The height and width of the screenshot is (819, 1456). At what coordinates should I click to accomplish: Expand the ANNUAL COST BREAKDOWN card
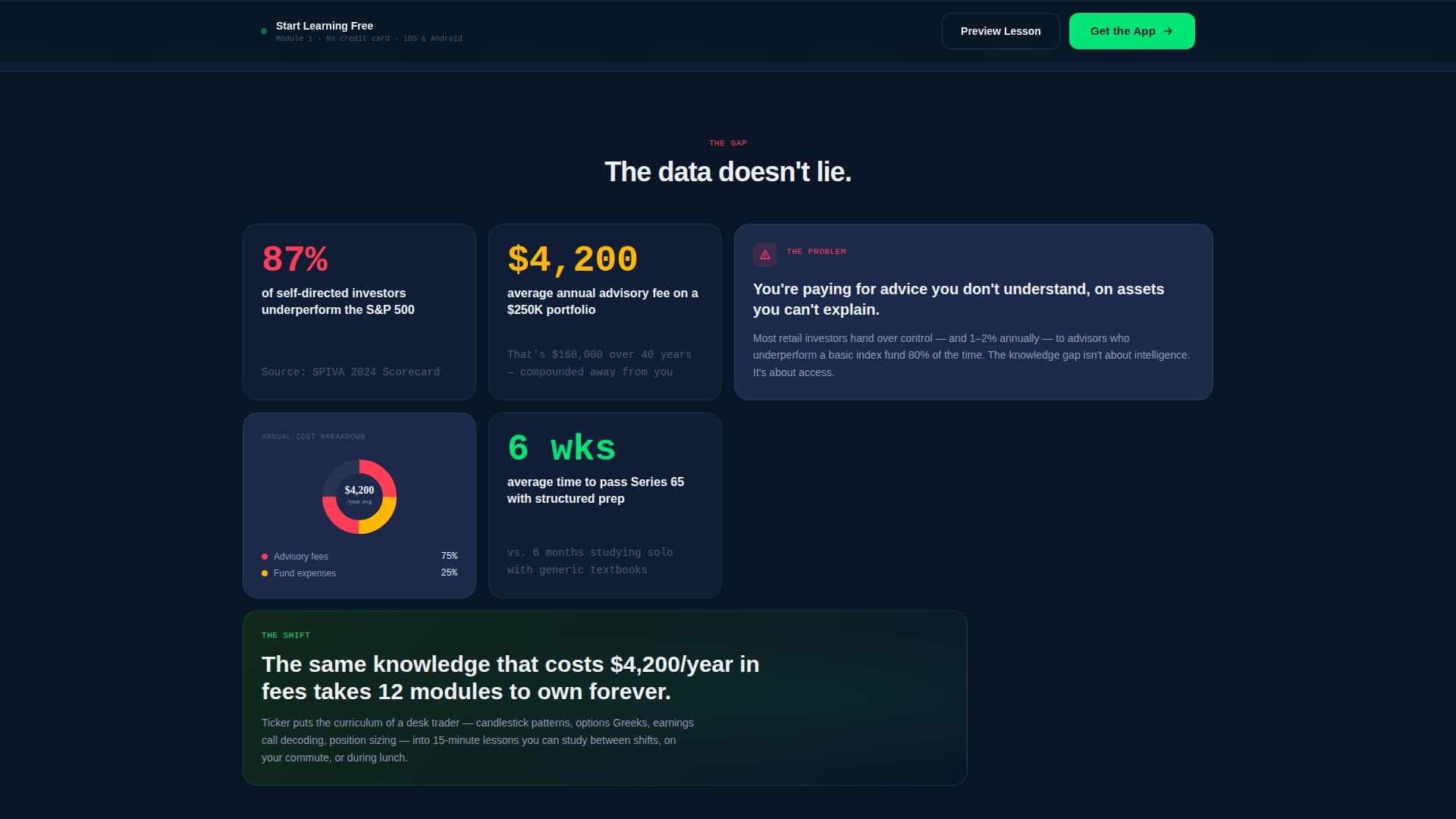(359, 505)
